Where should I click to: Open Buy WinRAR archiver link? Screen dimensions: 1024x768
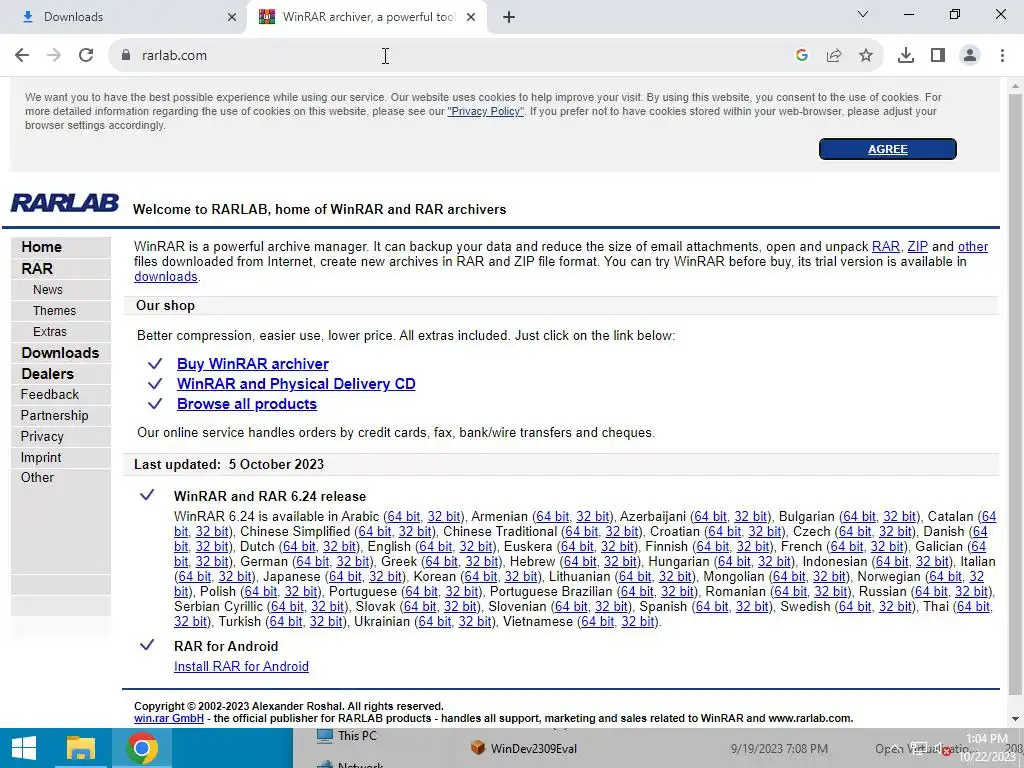tap(253, 364)
